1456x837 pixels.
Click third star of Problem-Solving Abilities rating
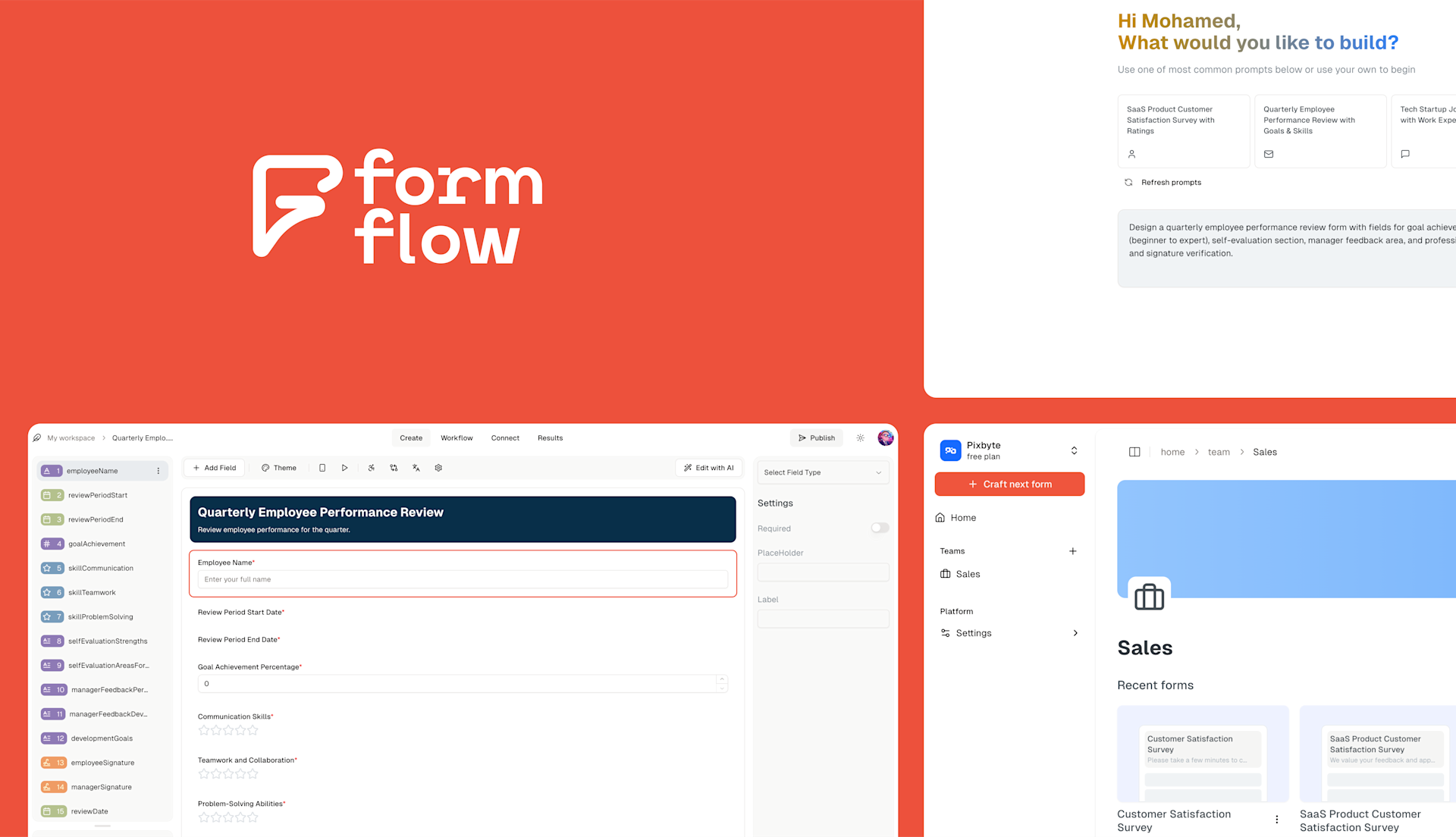click(x=228, y=817)
